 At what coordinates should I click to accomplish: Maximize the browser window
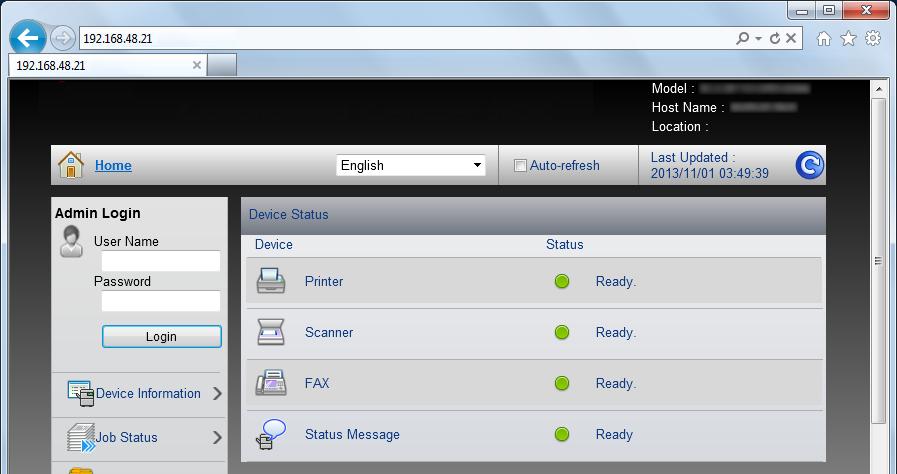coord(829,10)
